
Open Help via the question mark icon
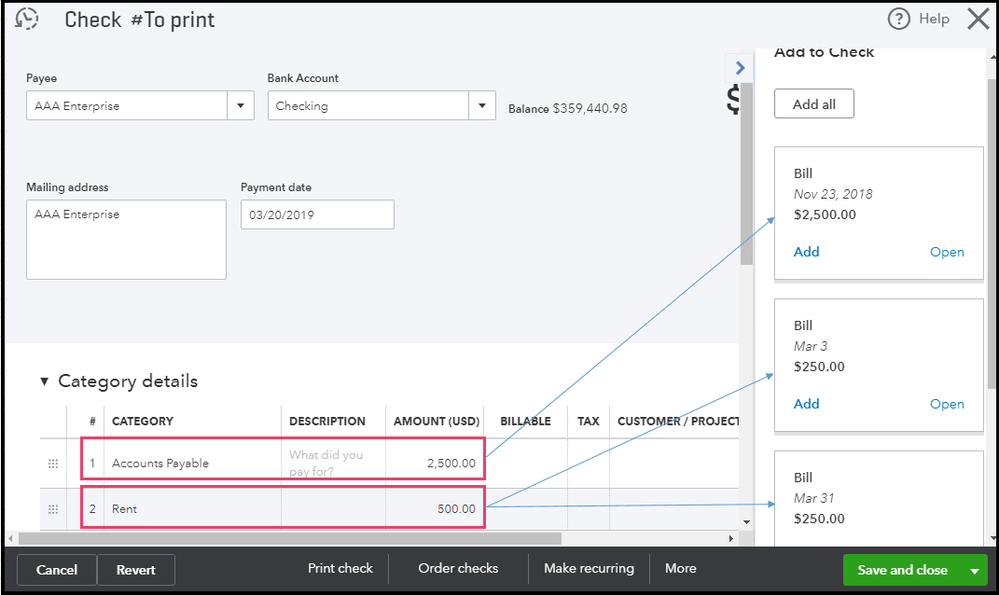point(899,19)
